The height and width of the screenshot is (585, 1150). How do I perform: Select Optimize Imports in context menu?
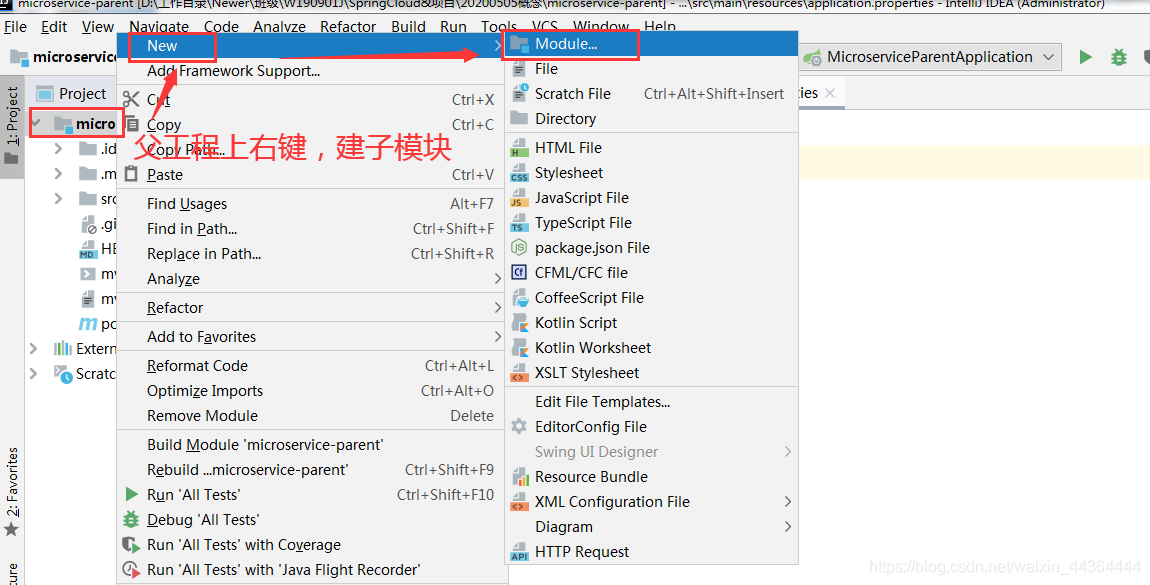(x=311, y=391)
